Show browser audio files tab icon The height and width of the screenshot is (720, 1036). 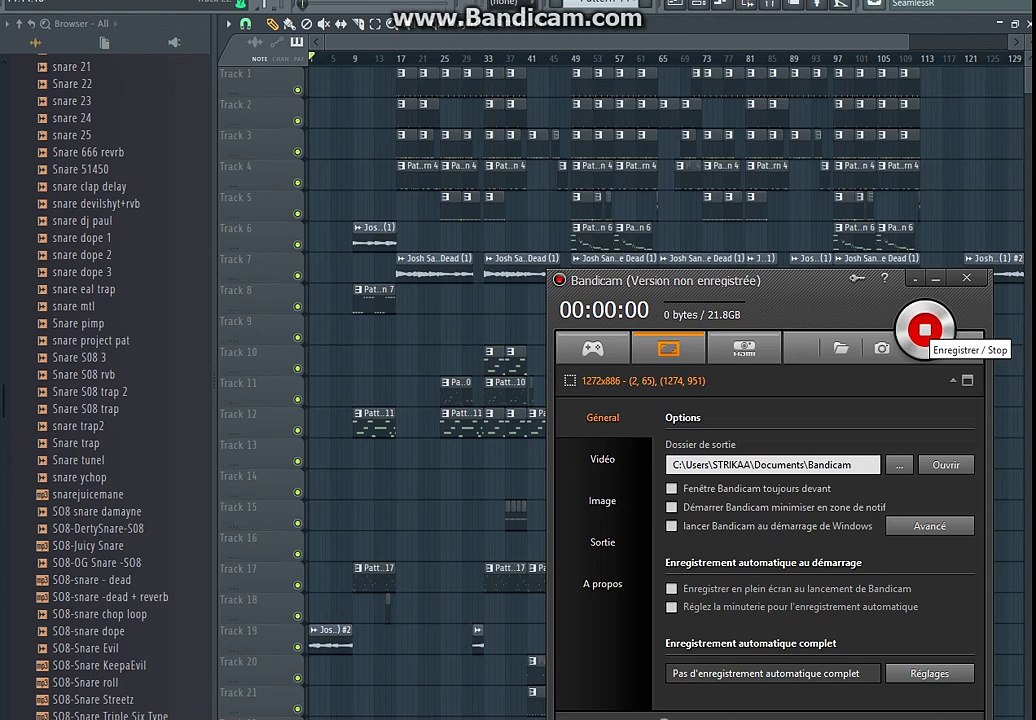click(x=35, y=43)
